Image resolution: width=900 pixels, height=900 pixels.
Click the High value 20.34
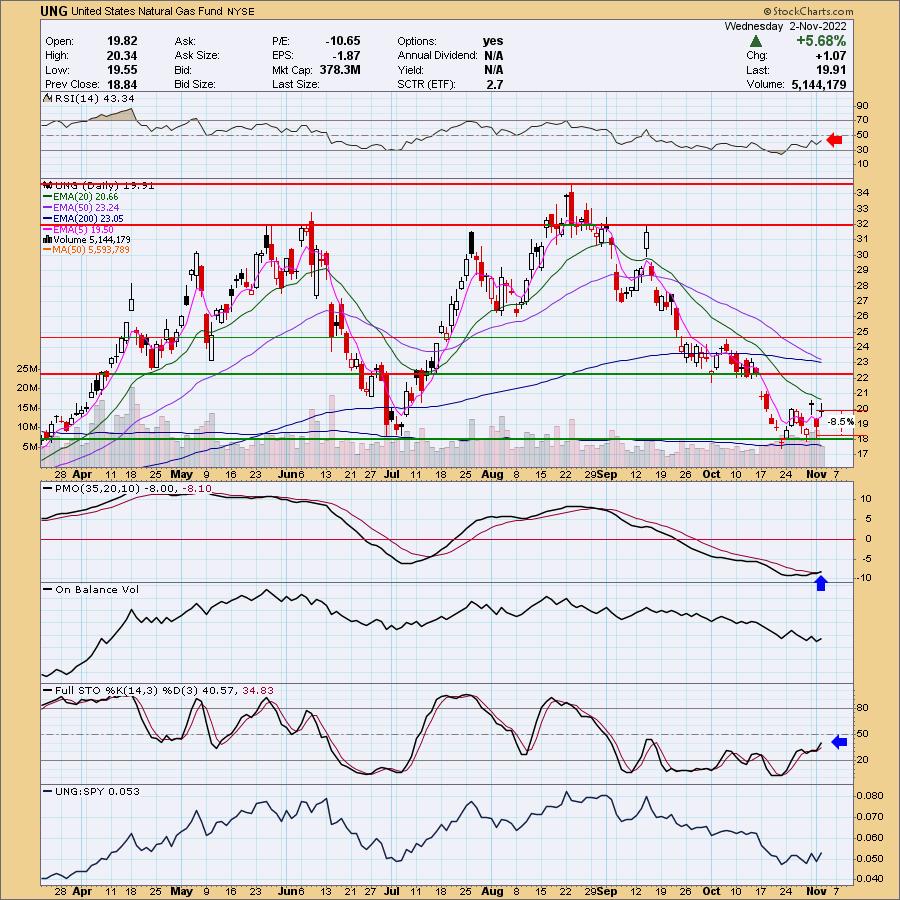pos(122,56)
